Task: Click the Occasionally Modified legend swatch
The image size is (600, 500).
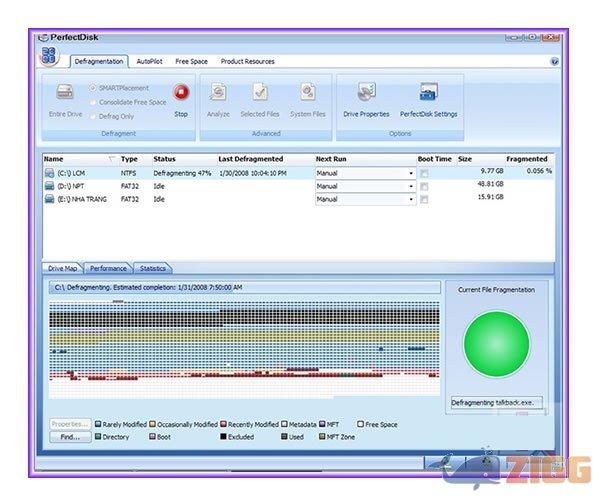Action: [x=152, y=424]
